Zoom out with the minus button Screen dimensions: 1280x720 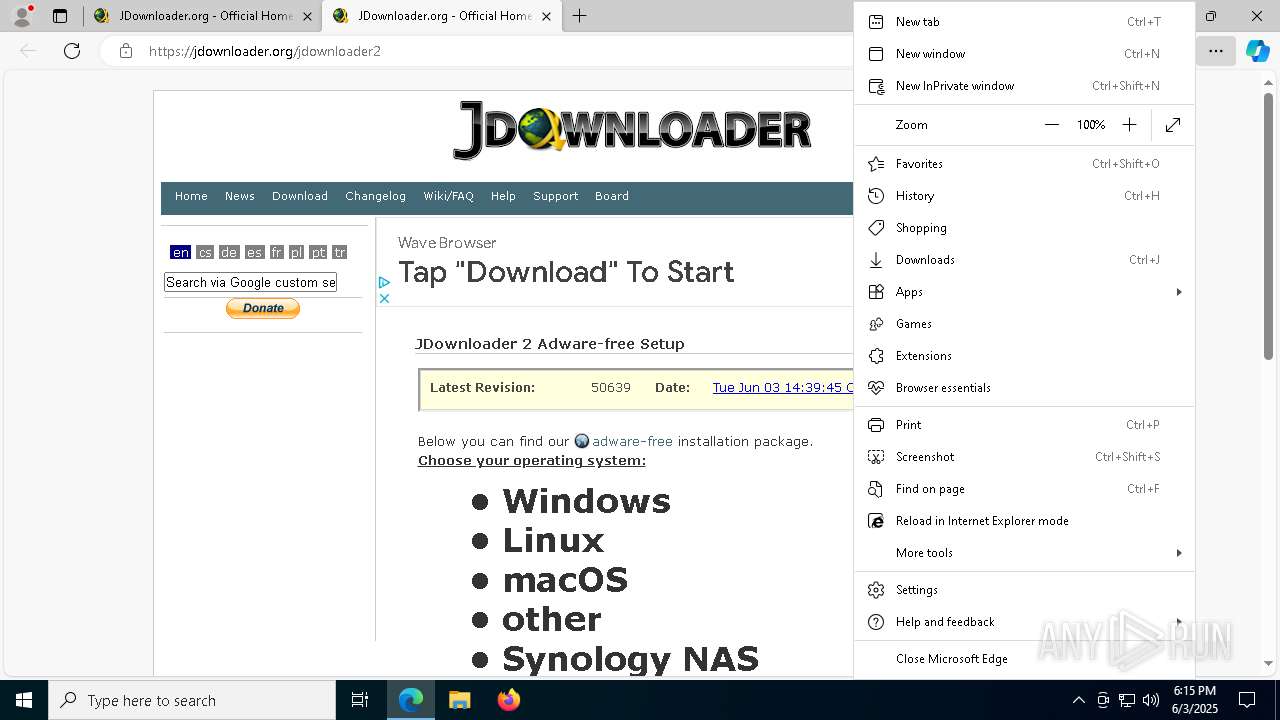pos(1051,125)
